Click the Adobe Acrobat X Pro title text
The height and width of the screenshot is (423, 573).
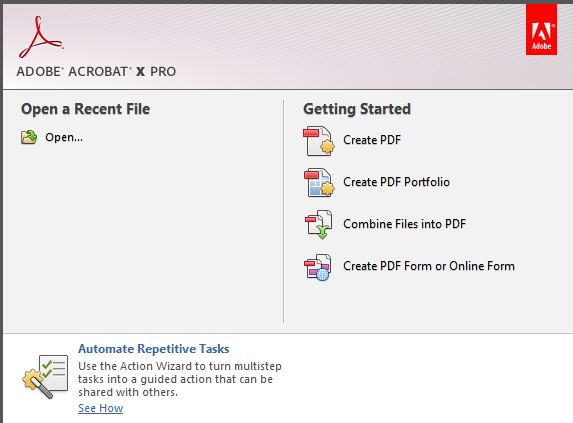tap(96, 72)
